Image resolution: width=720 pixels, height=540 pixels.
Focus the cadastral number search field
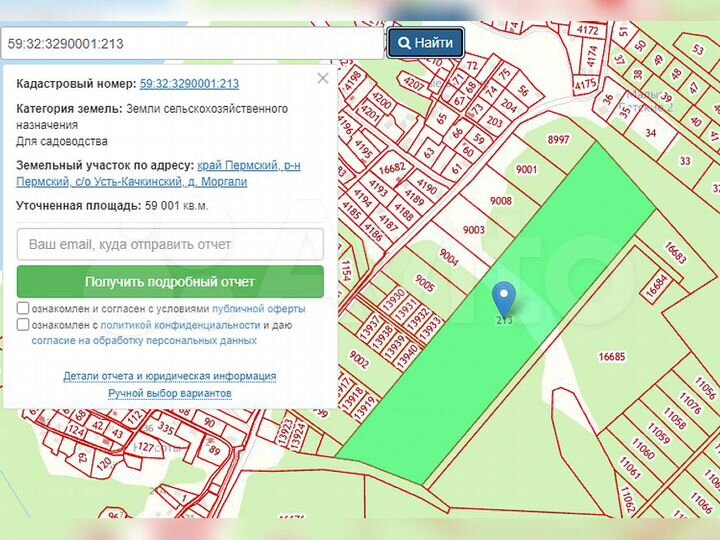(x=193, y=44)
